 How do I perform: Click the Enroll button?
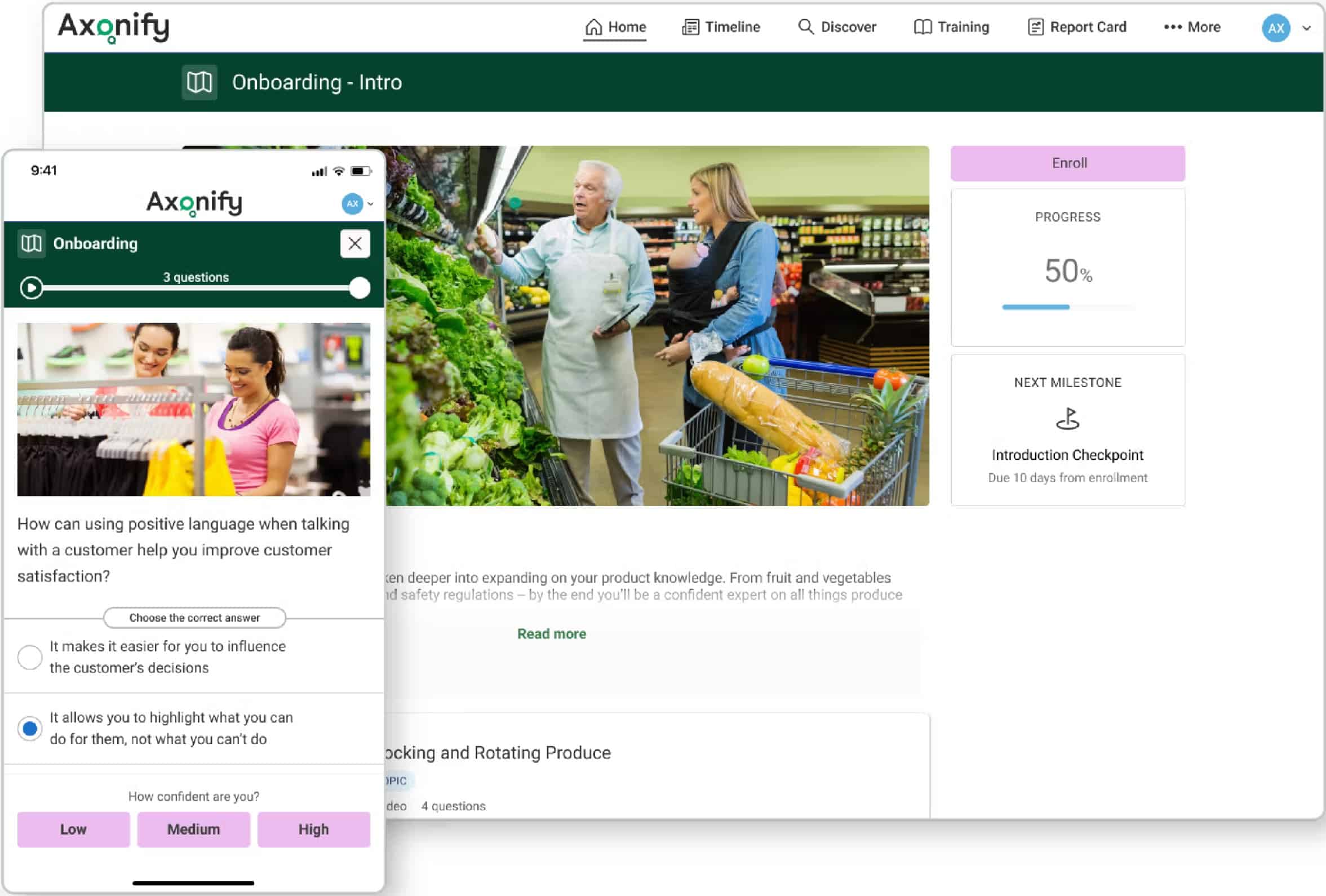pyautogui.click(x=1067, y=163)
